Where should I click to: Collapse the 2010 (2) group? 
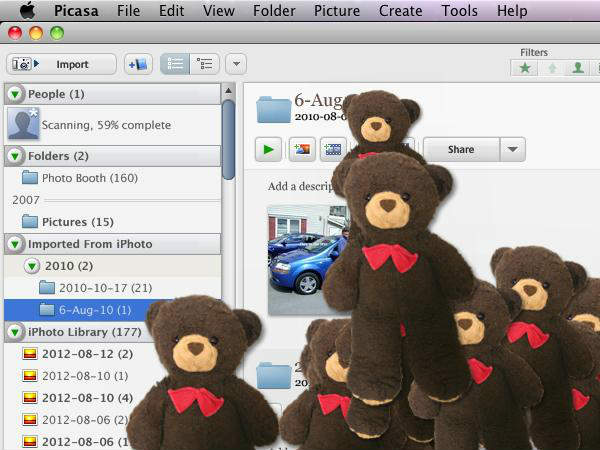pos(32,266)
